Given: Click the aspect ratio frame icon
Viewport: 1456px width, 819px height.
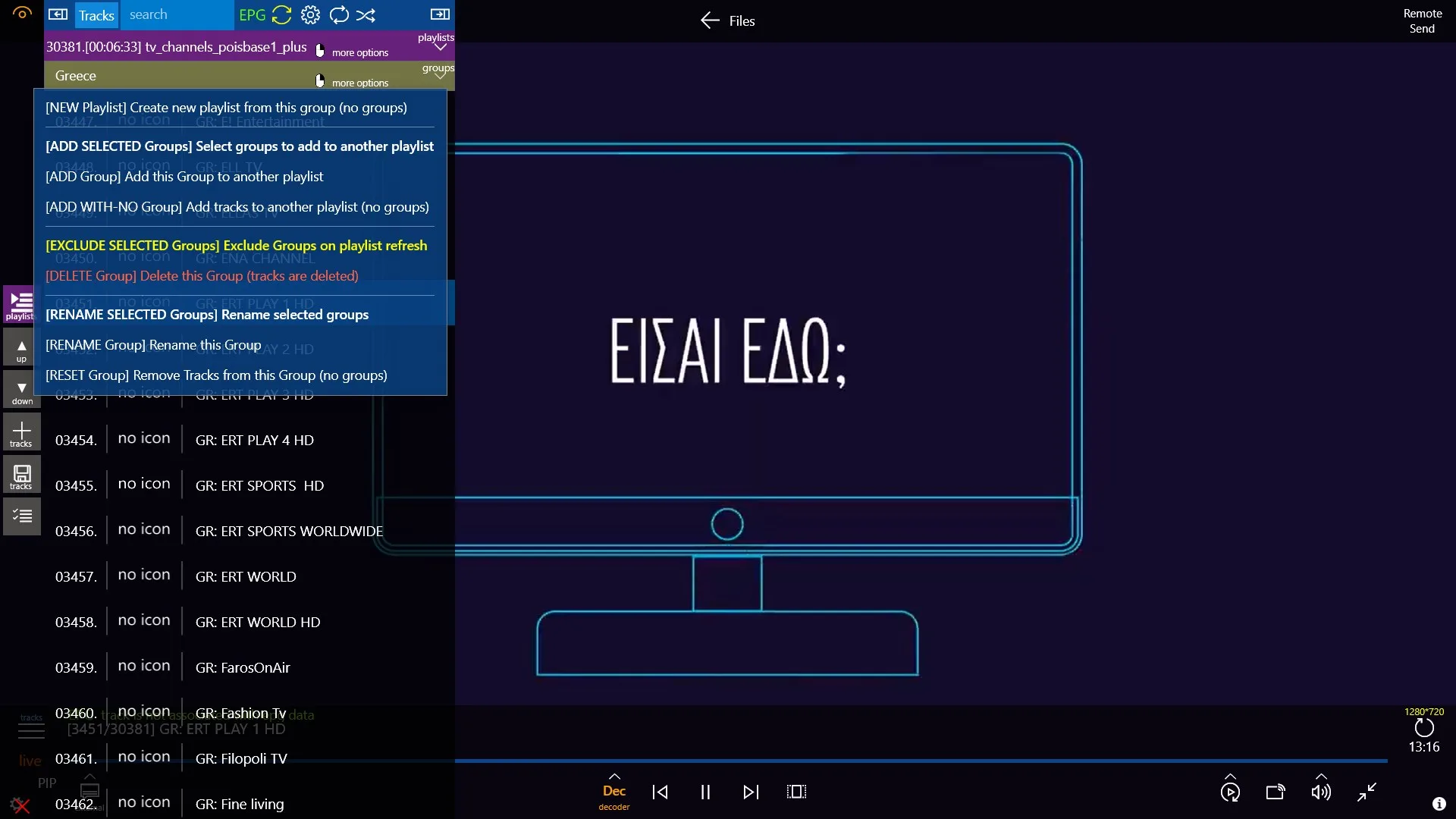Looking at the screenshot, I should click(x=796, y=792).
